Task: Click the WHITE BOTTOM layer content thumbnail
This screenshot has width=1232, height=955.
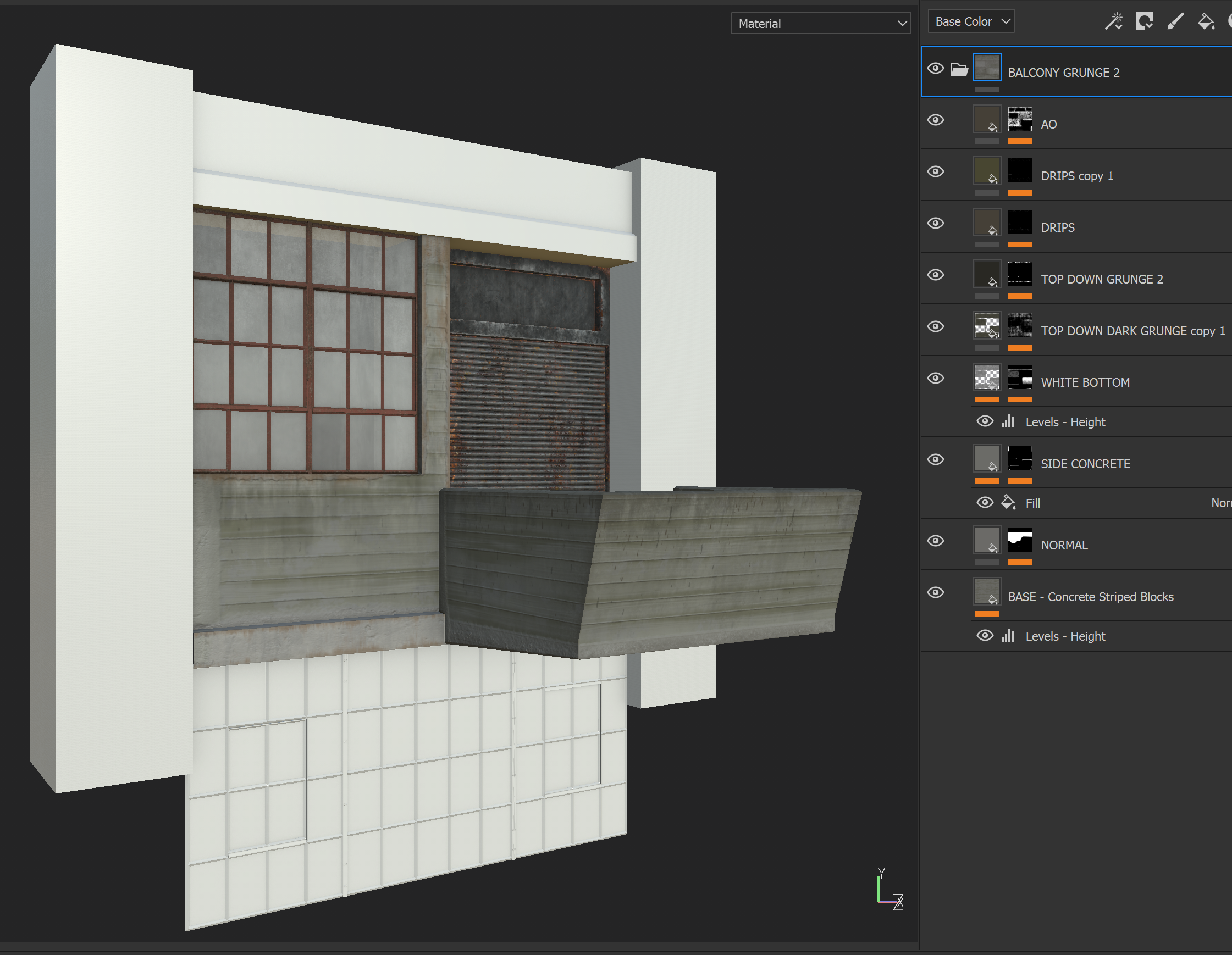Action: click(x=987, y=377)
